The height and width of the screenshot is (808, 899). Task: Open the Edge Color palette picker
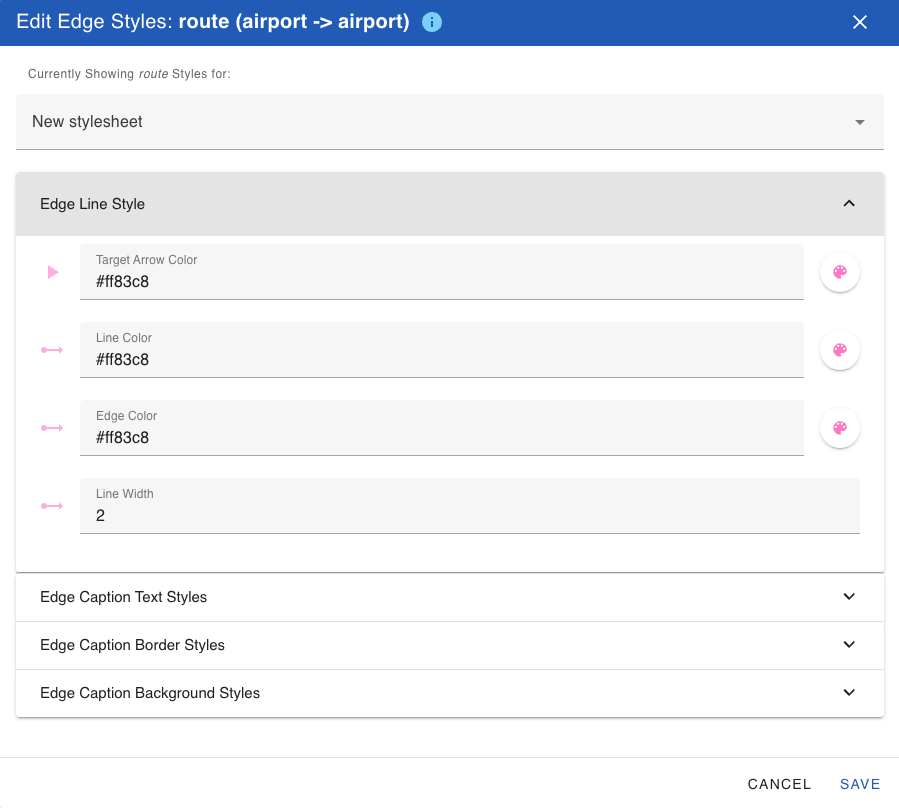839,427
